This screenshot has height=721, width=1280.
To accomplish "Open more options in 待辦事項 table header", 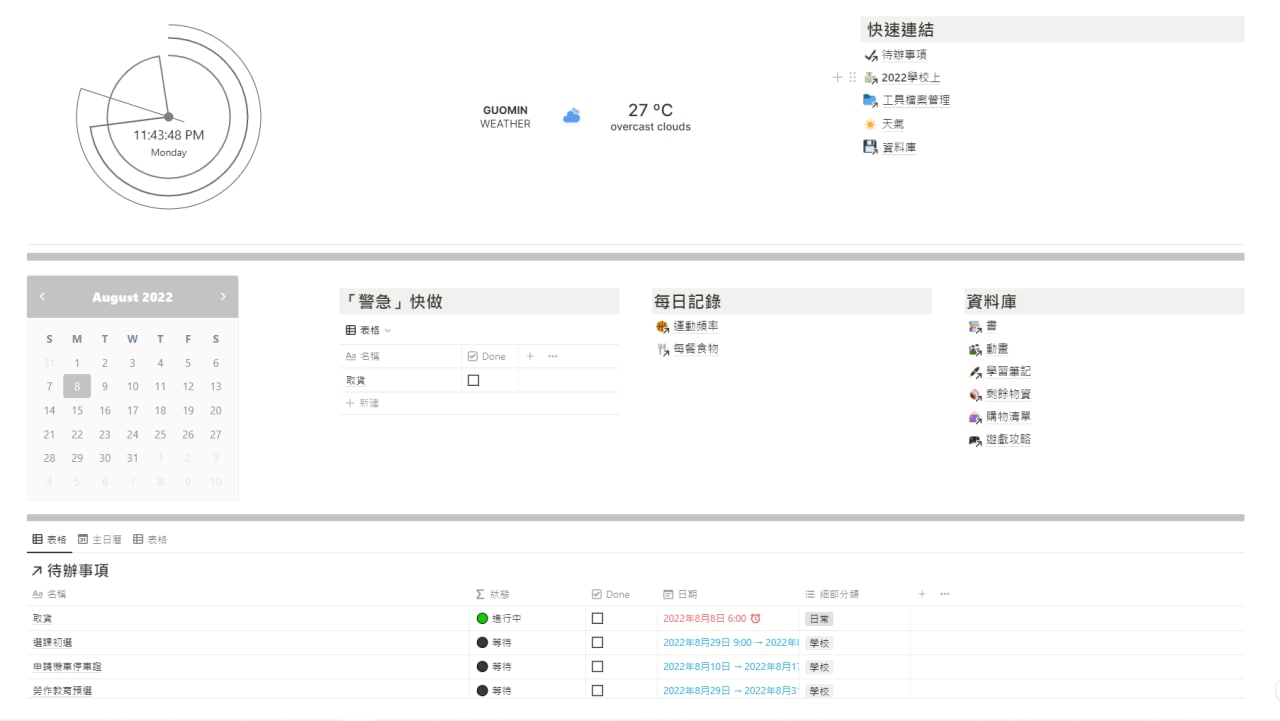I will pos(944,594).
